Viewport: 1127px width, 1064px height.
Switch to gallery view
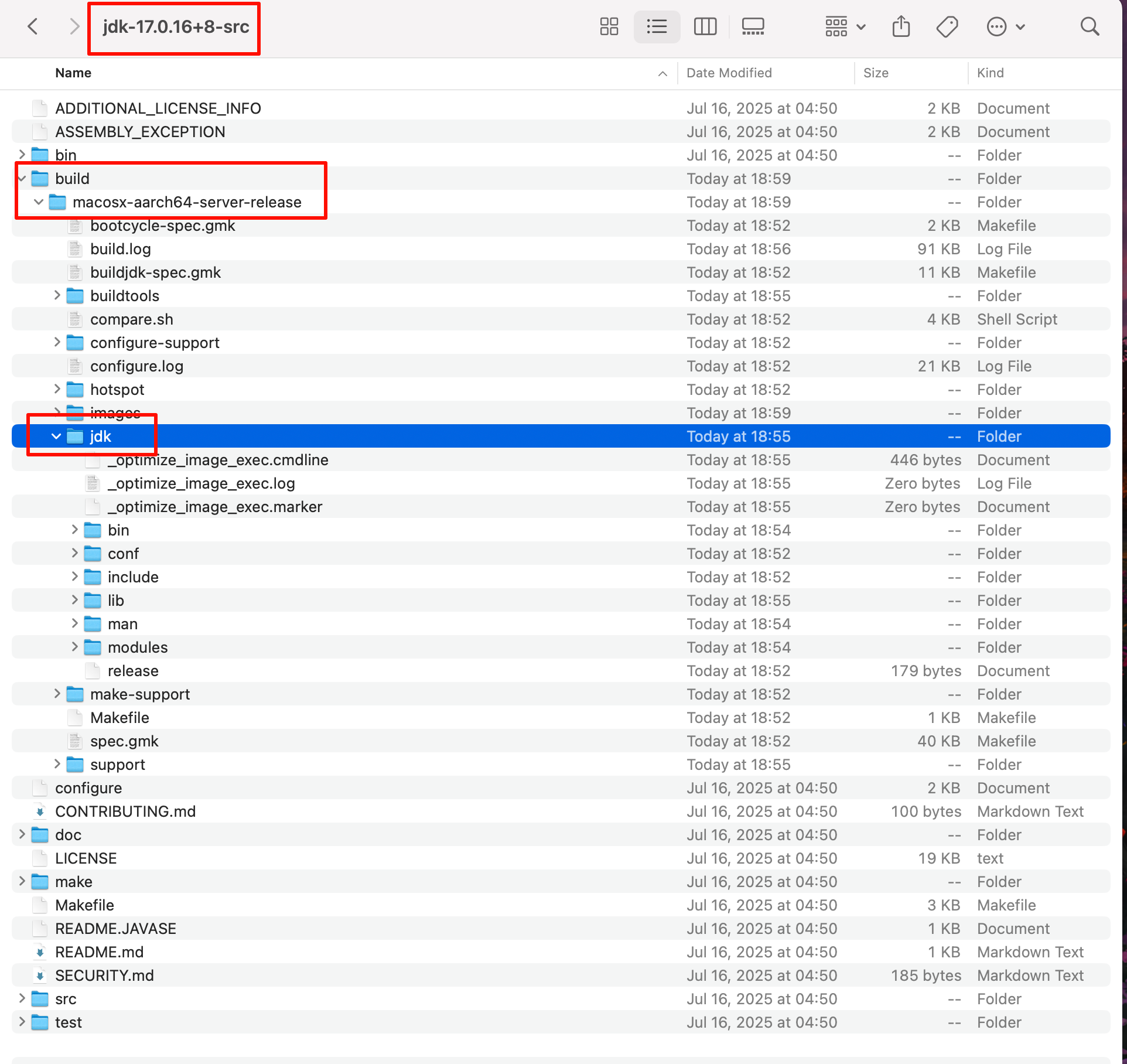click(753, 26)
